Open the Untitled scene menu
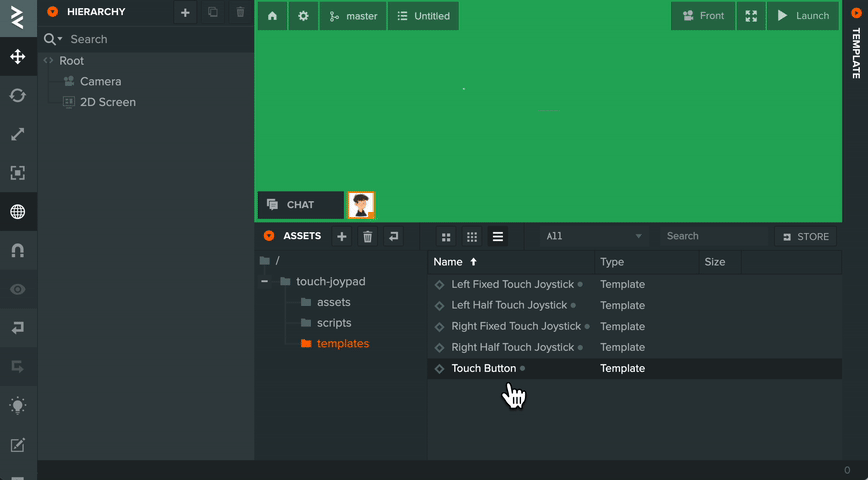Viewport: 868px width, 480px height. [x=423, y=16]
